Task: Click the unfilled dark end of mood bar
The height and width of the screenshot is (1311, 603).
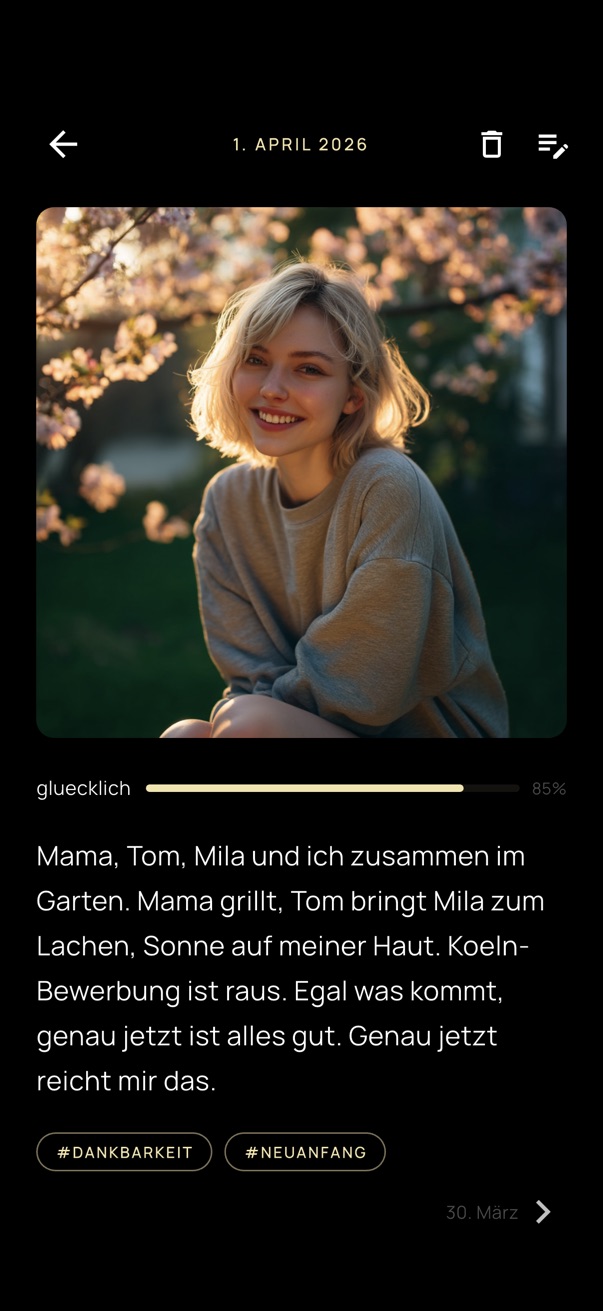Action: (x=492, y=788)
